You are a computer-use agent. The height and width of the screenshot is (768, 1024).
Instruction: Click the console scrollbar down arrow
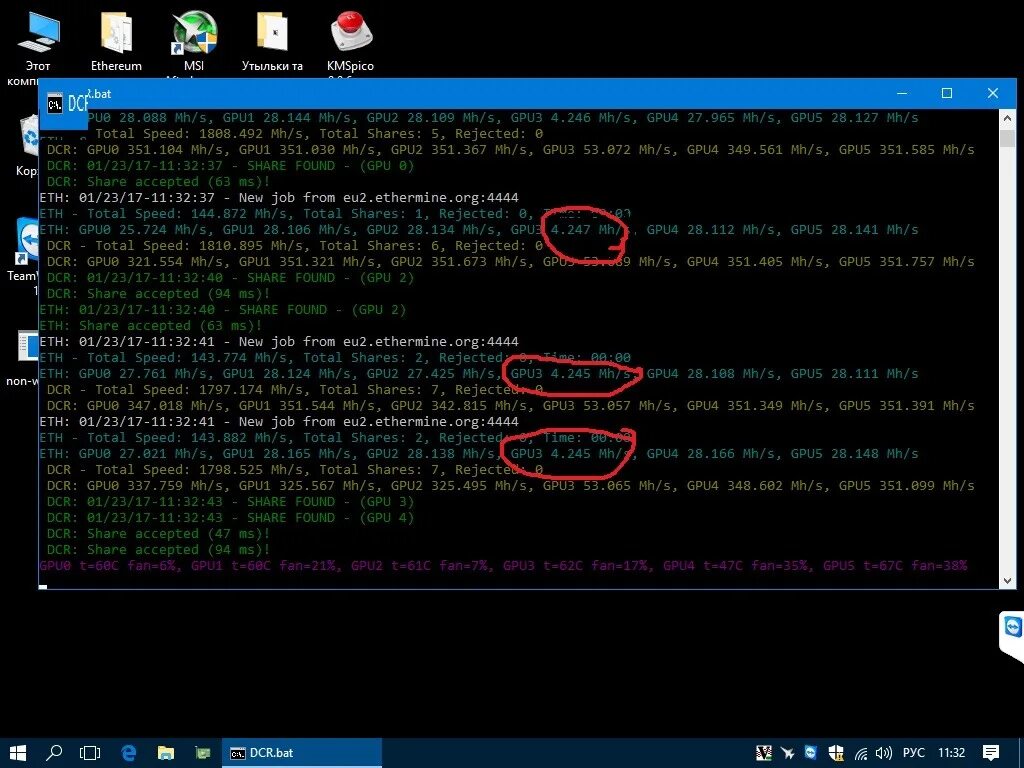[x=1007, y=580]
